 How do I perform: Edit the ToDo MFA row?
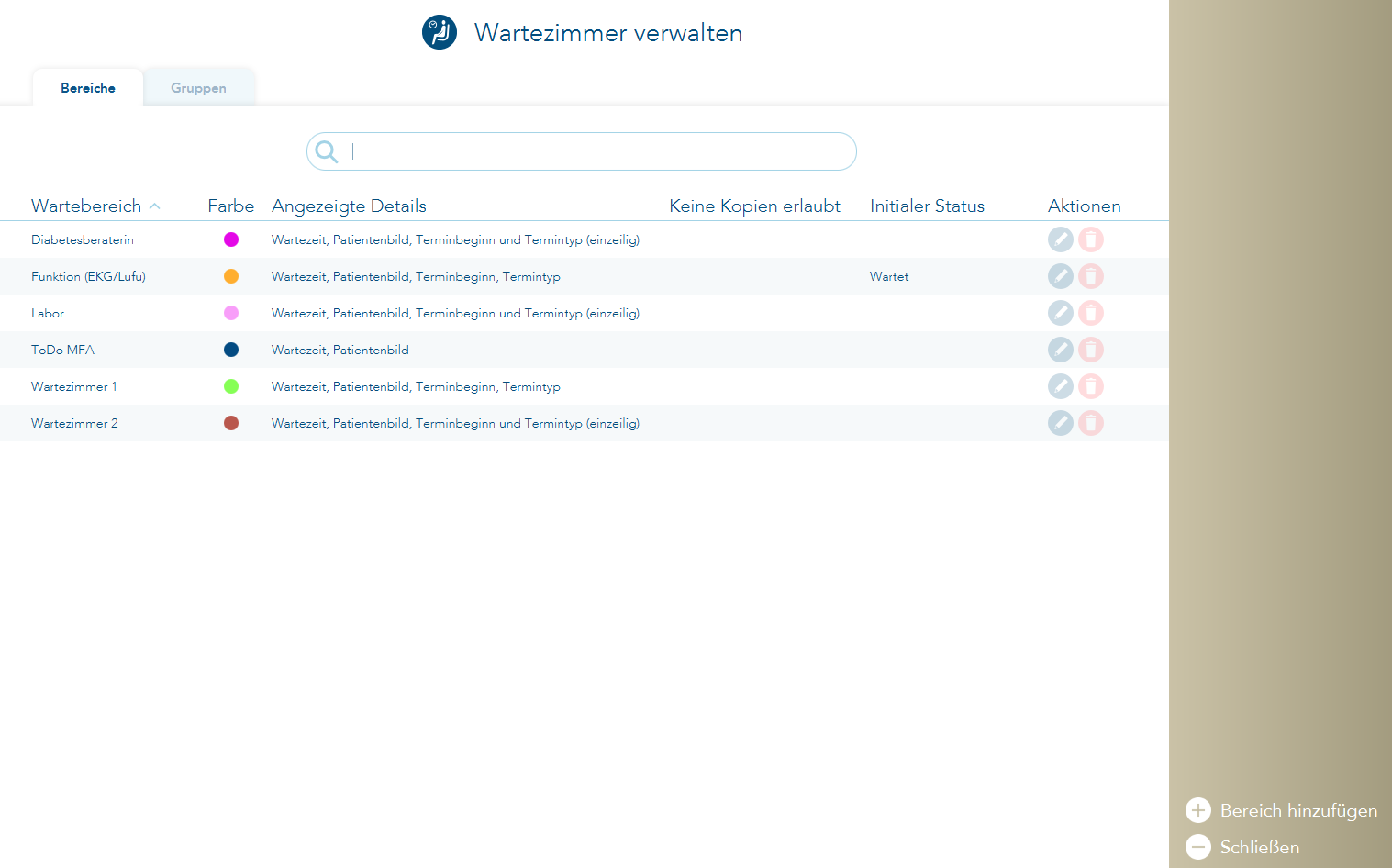click(1060, 350)
